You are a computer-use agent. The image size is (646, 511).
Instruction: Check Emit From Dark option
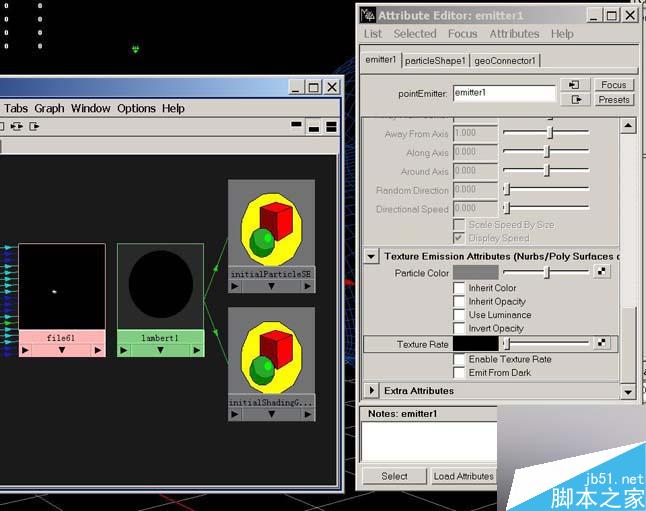(x=459, y=373)
